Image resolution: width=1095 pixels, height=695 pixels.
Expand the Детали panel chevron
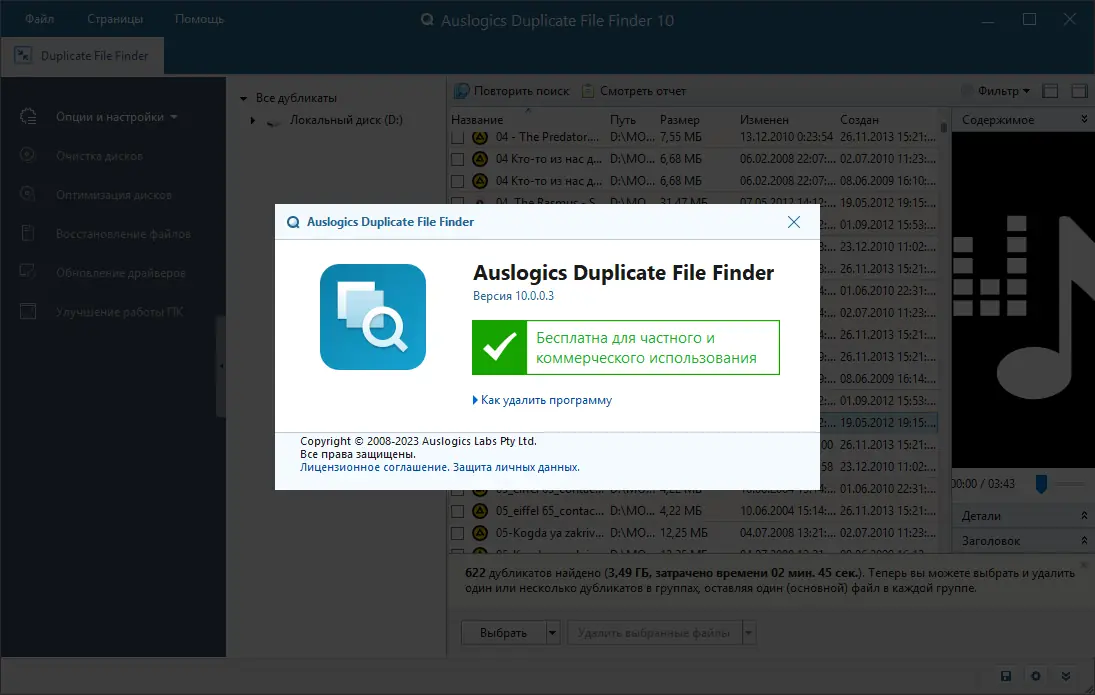(1084, 515)
